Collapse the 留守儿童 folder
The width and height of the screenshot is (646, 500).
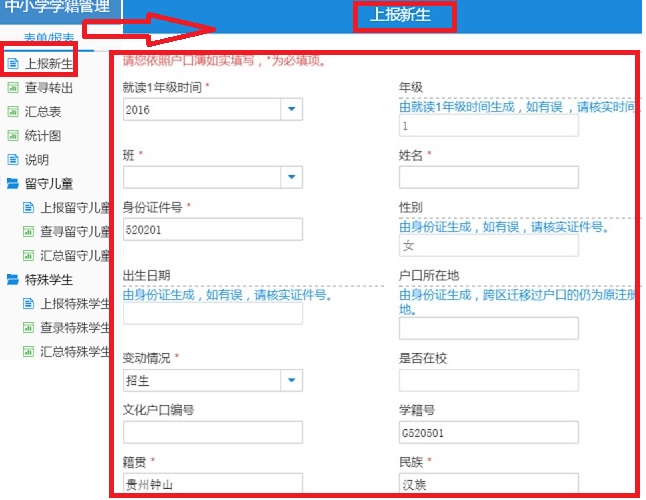click(x=49, y=184)
